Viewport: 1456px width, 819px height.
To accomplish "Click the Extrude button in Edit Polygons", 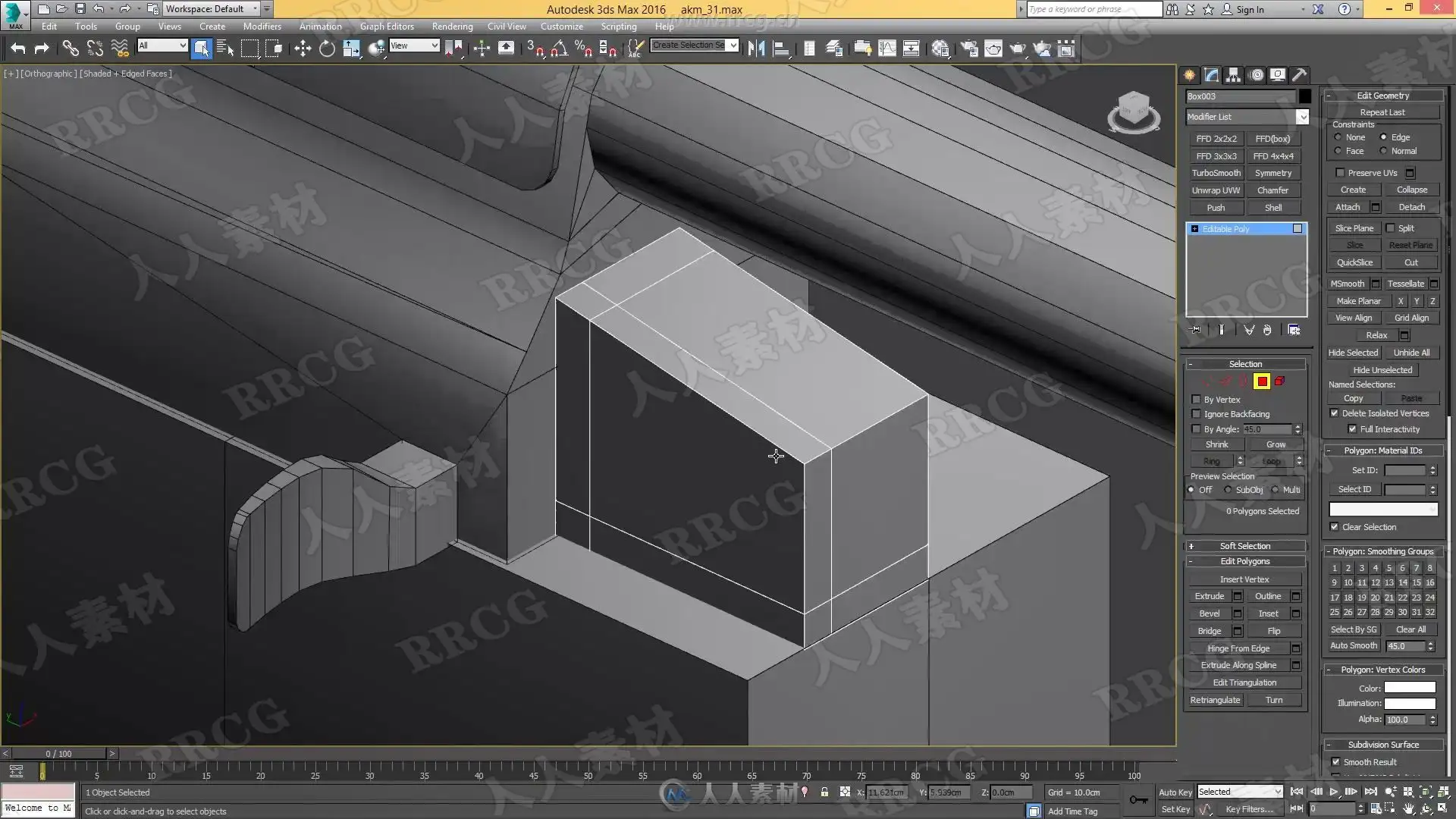I will [1209, 596].
